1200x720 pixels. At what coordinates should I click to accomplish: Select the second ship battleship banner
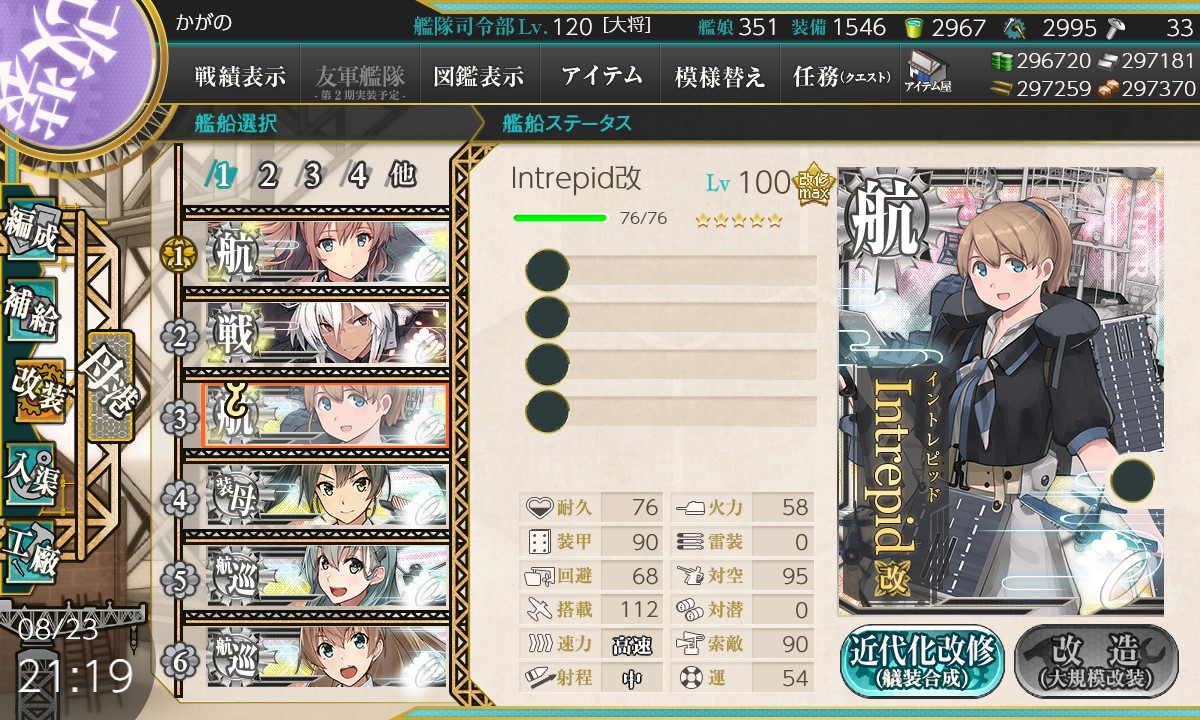coord(327,334)
